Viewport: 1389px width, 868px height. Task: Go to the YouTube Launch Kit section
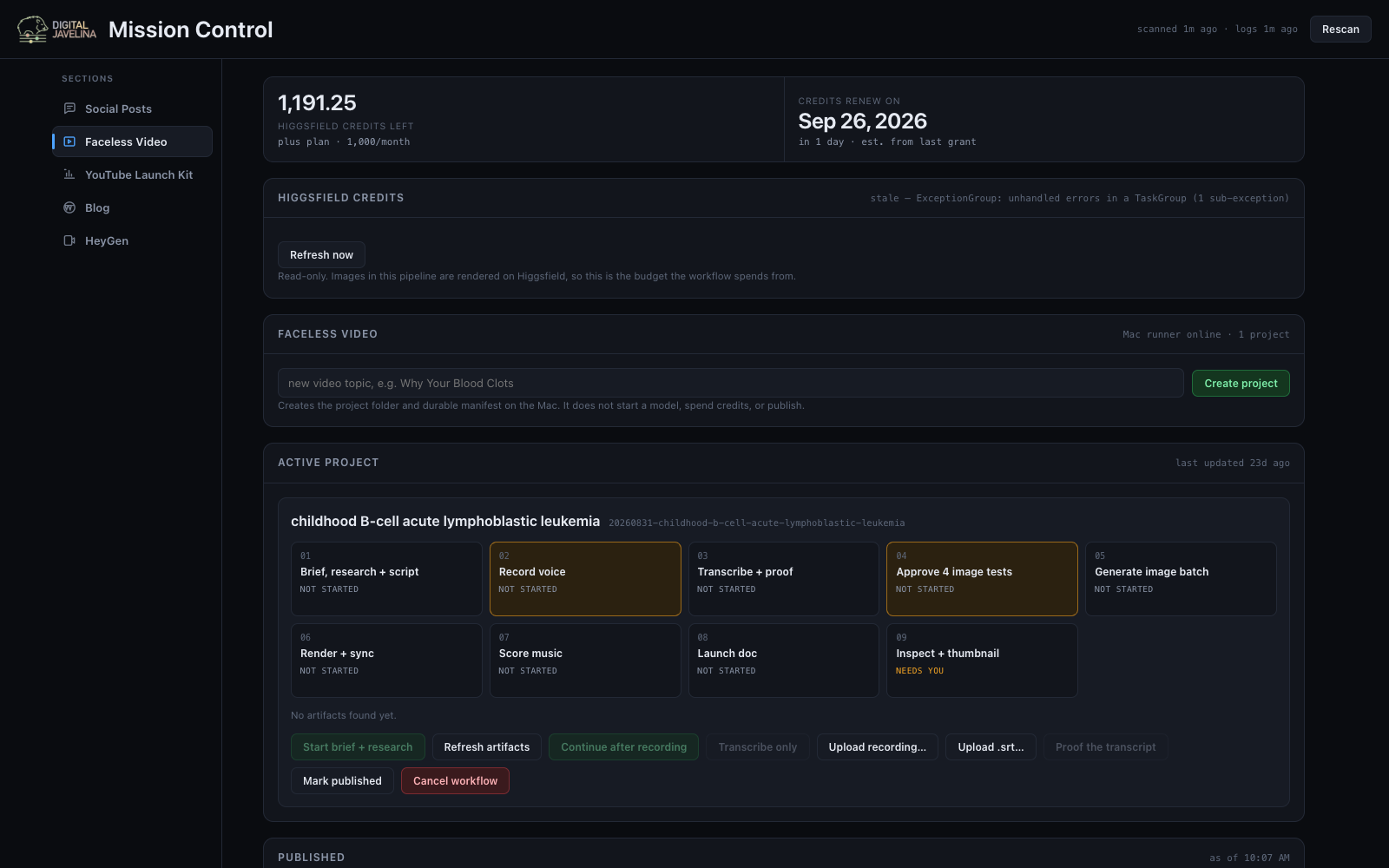(132, 174)
